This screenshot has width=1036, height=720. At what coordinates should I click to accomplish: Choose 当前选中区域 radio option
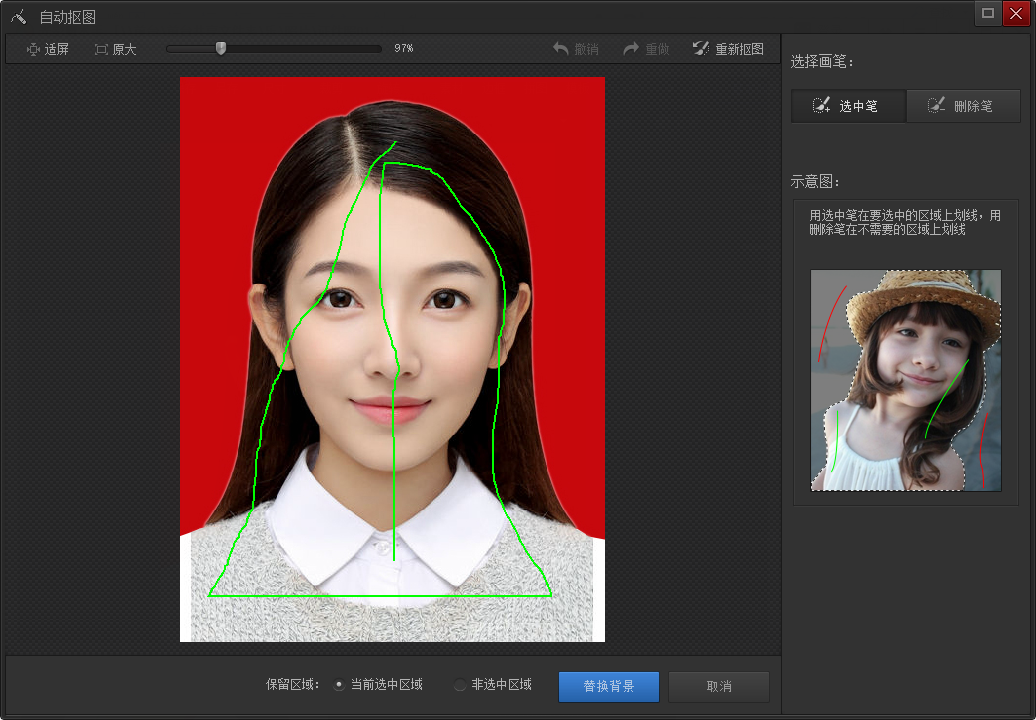coord(379,685)
